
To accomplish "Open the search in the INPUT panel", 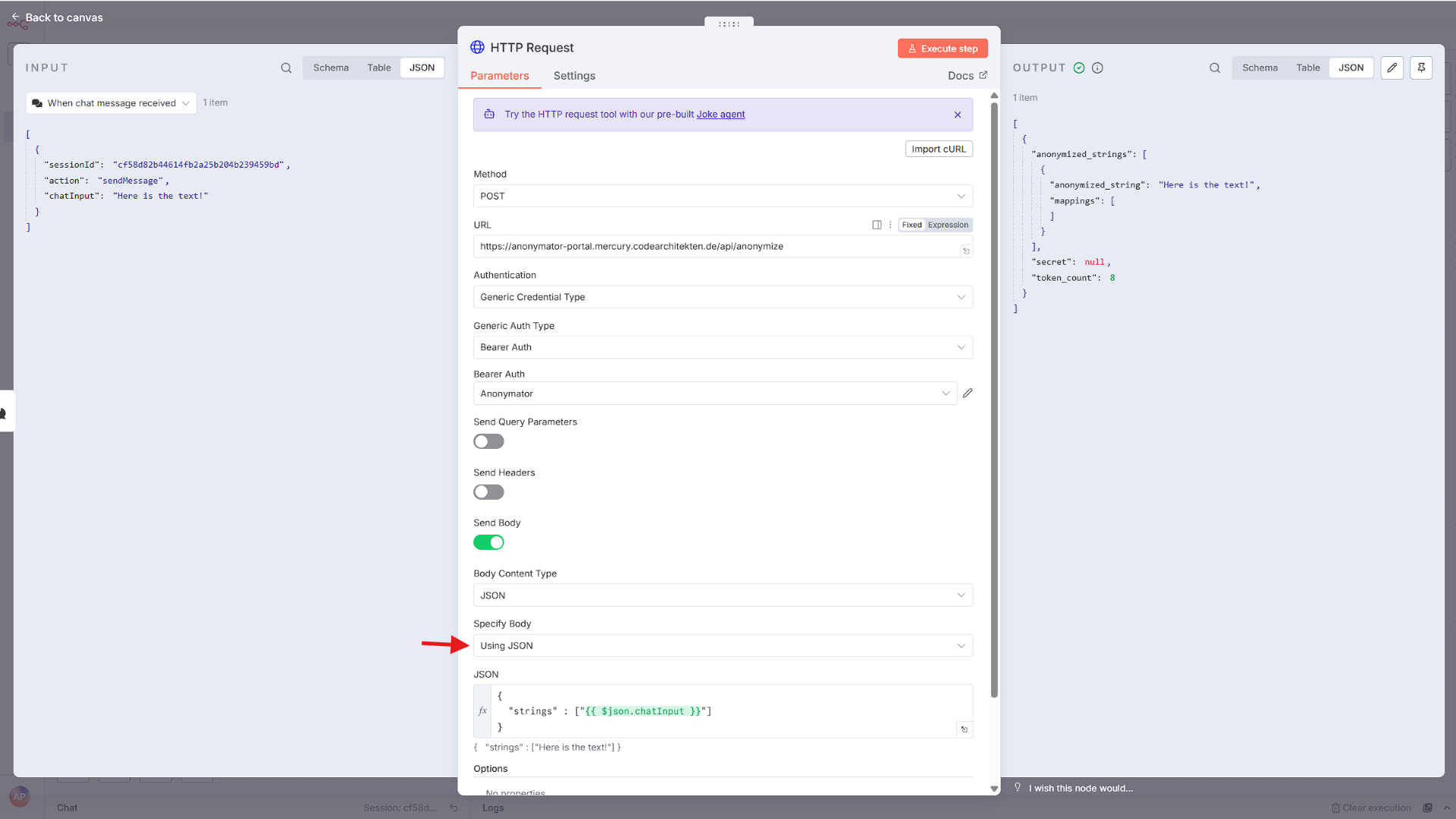I will [287, 68].
